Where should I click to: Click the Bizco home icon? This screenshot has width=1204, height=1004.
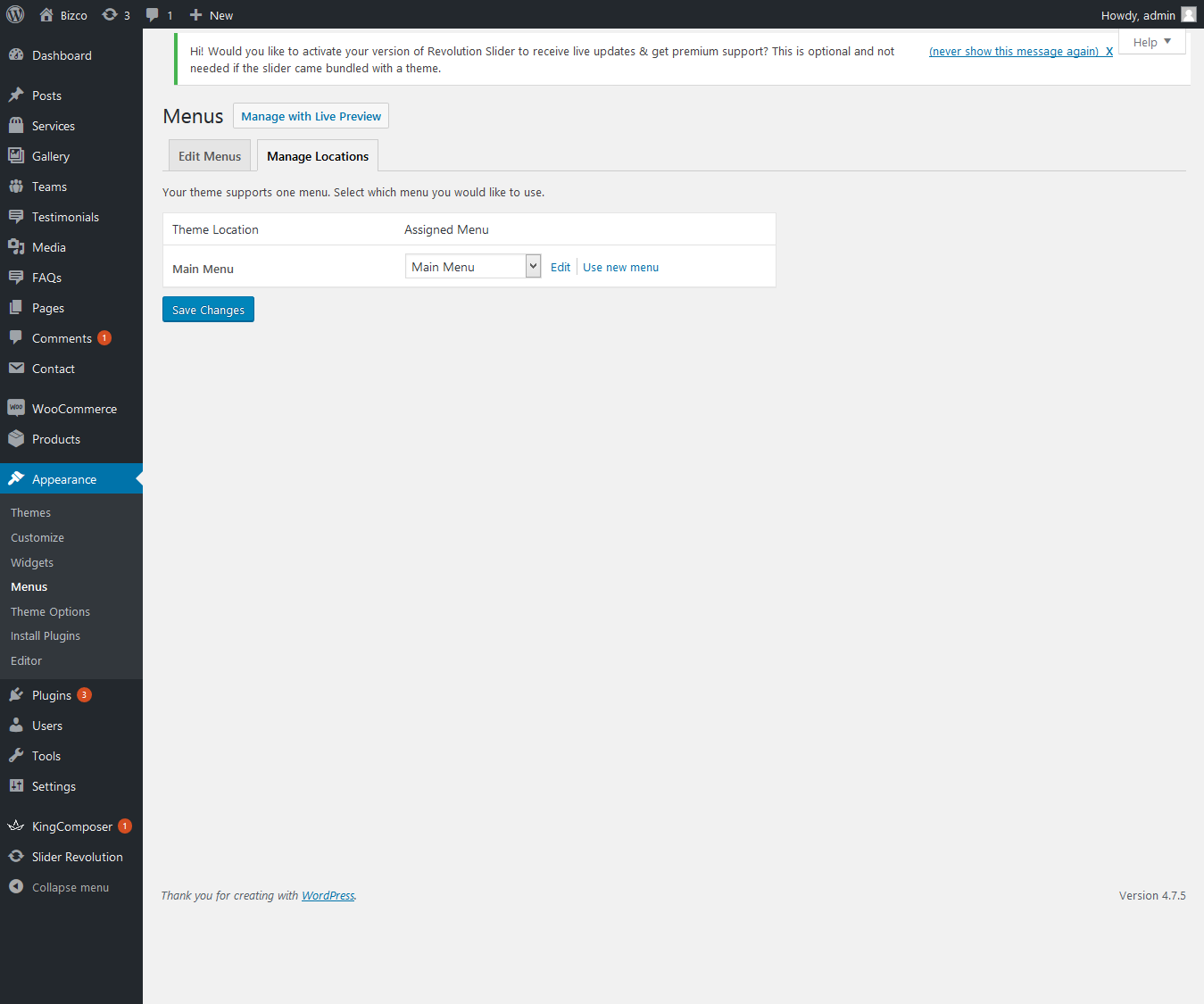[x=46, y=15]
